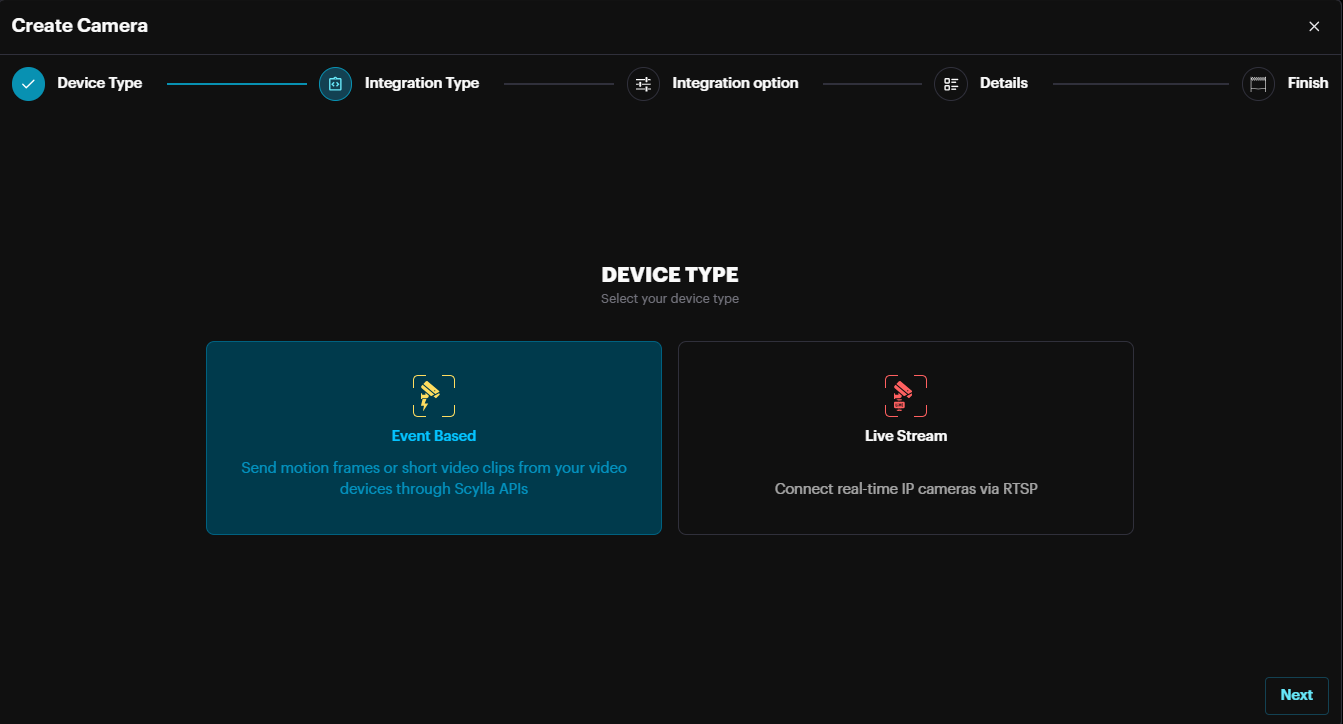This screenshot has width=1343, height=724.
Task: Click the Finish step flag icon
Action: click(1258, 84)
